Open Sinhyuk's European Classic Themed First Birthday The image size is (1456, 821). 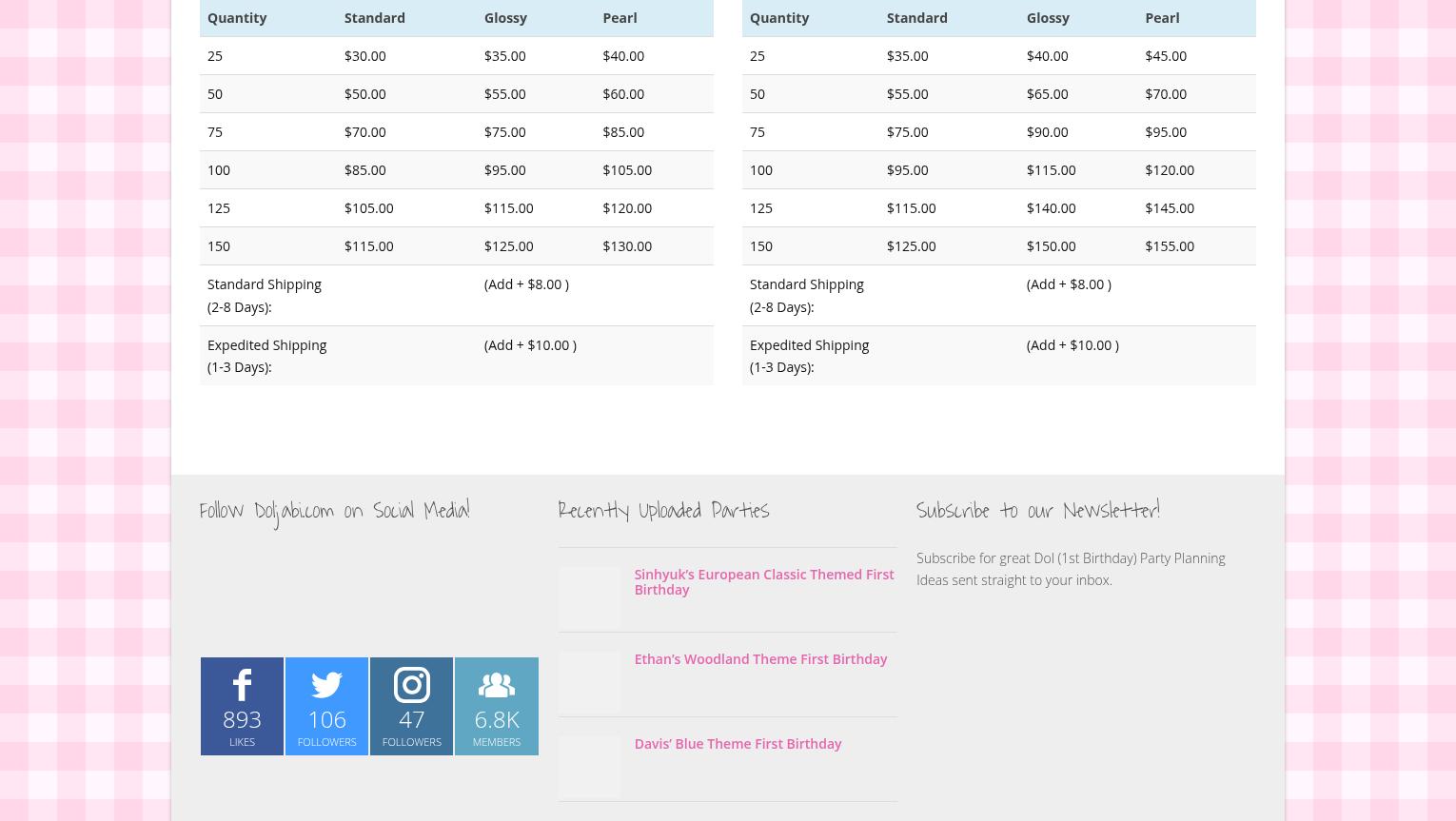pos(763,581)
